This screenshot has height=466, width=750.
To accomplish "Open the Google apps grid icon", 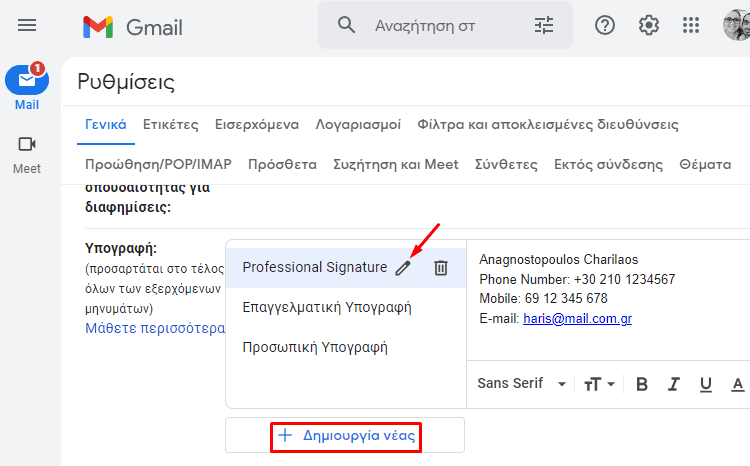I will click(x=691, y=25).
